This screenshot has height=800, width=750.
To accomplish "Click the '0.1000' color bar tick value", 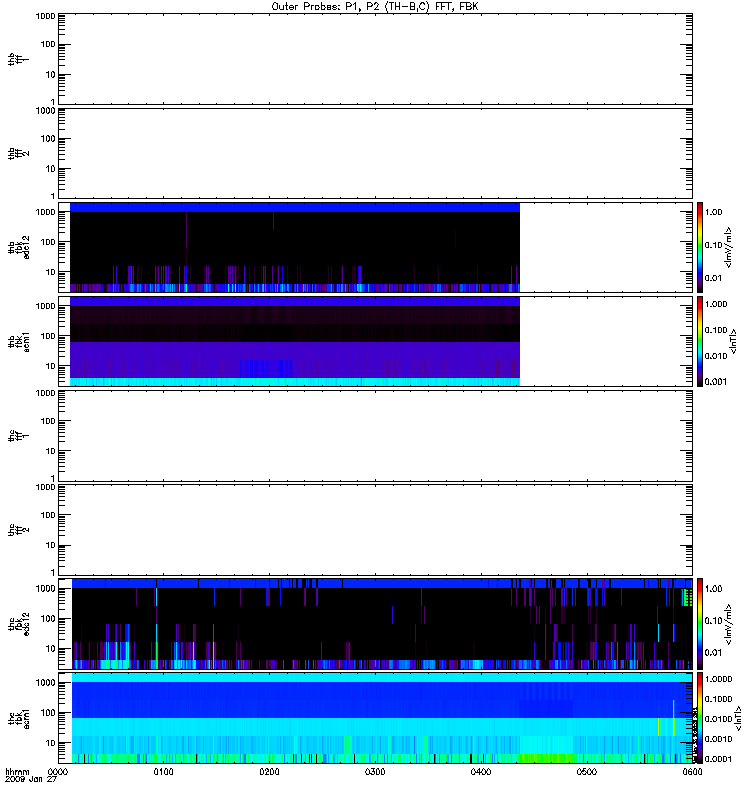I will pos(718,699).
